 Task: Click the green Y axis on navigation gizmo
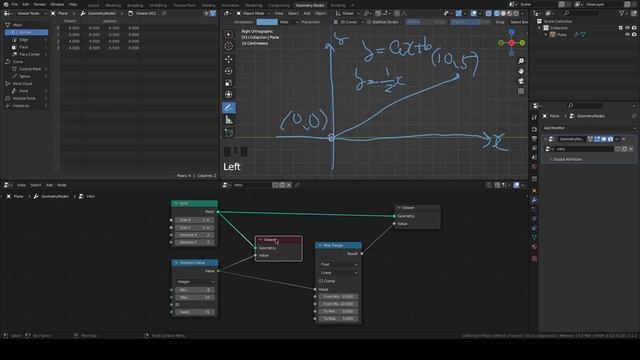(522, 42)
